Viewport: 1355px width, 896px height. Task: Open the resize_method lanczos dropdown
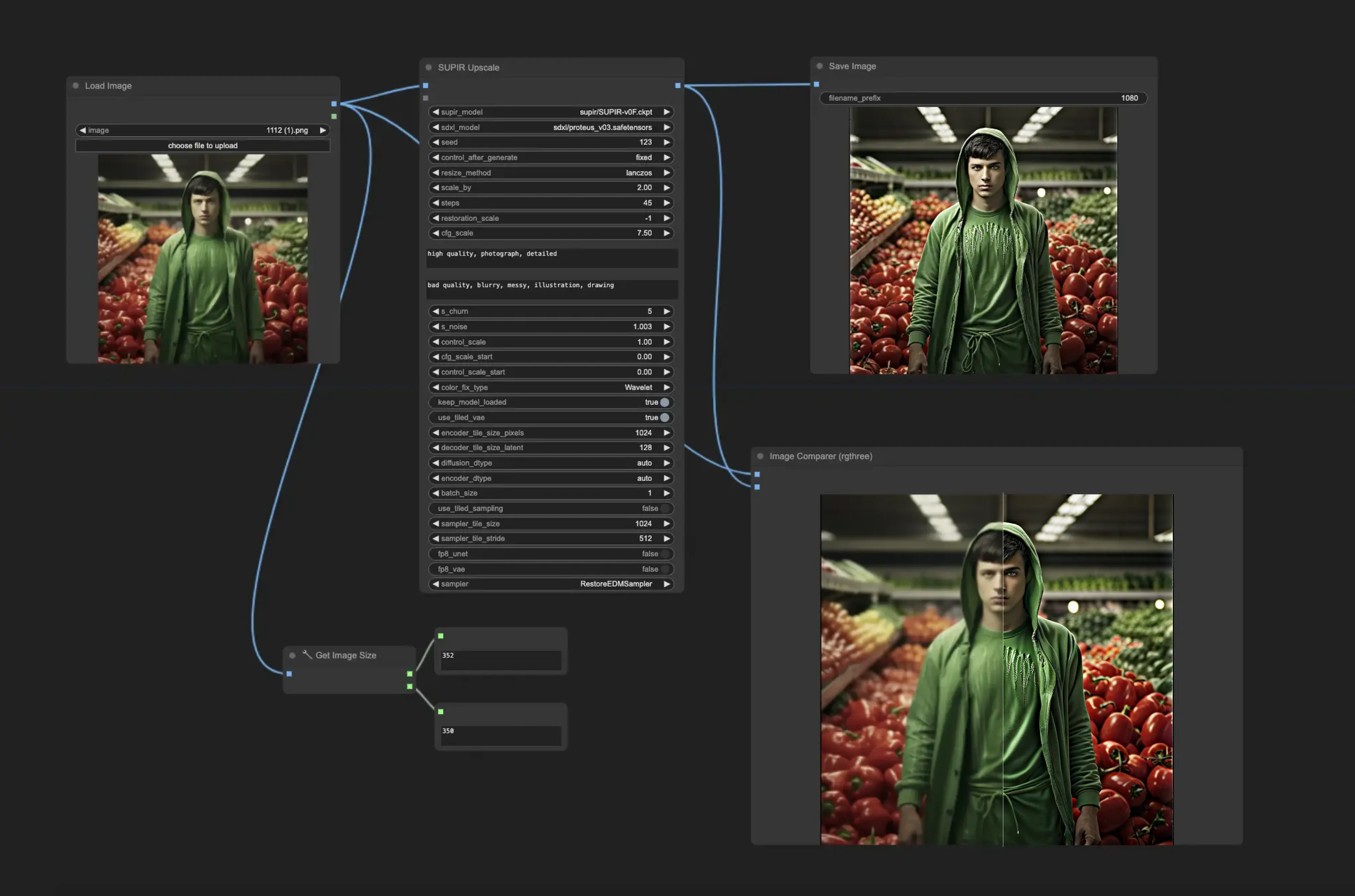coord(551,172)
